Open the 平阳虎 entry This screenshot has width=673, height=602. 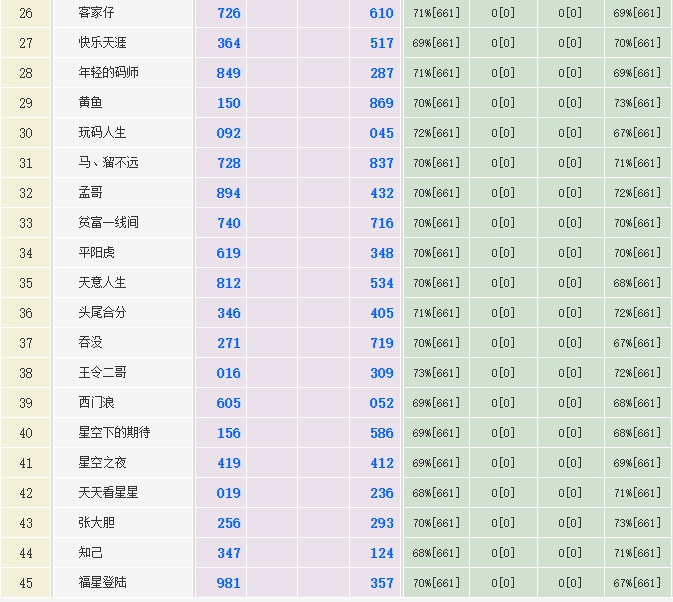(96, 253)
